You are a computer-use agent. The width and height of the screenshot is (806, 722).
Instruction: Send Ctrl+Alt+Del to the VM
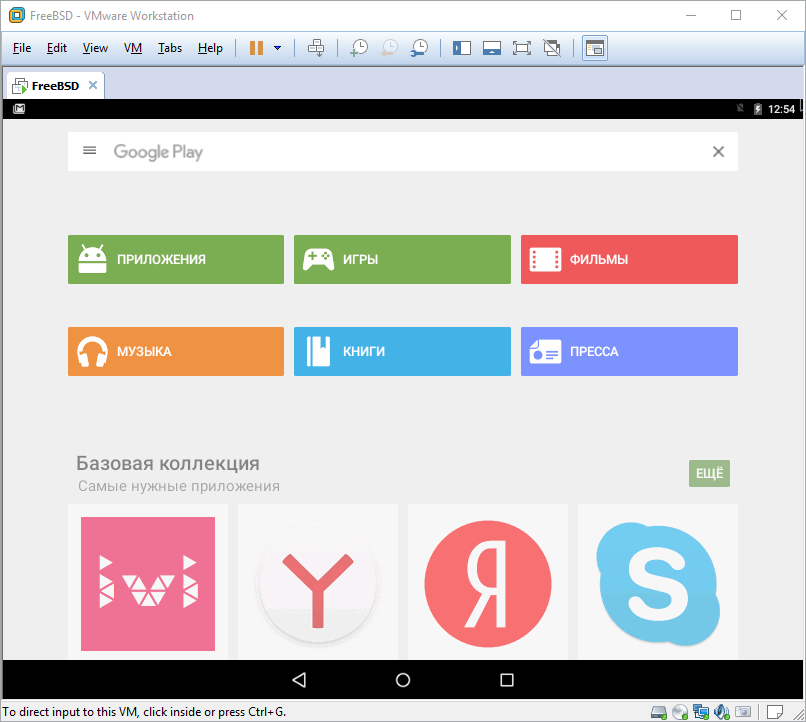316,48
